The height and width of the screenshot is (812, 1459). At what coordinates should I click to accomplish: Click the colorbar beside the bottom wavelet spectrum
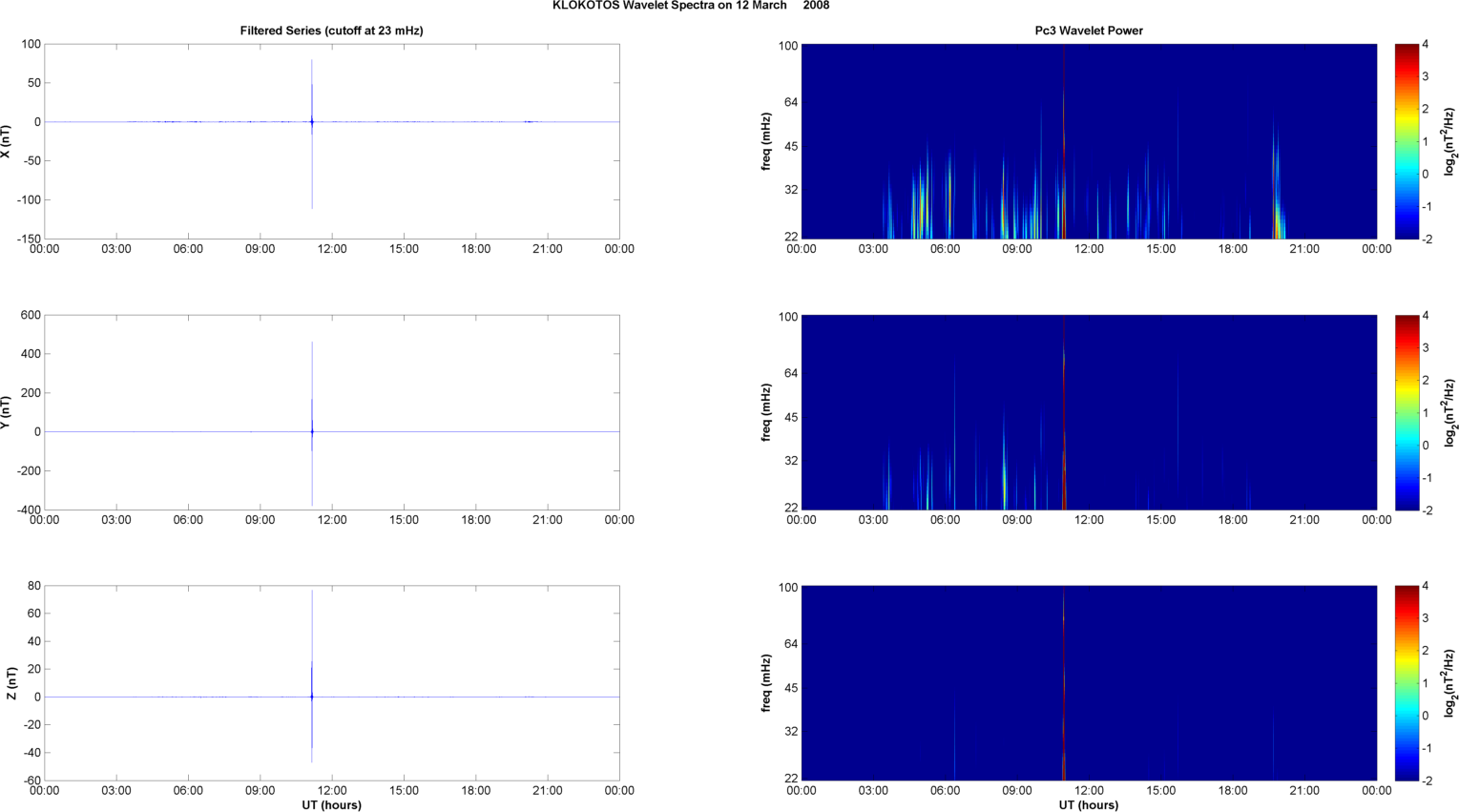pyautogui.click(x=1407, y=683)
